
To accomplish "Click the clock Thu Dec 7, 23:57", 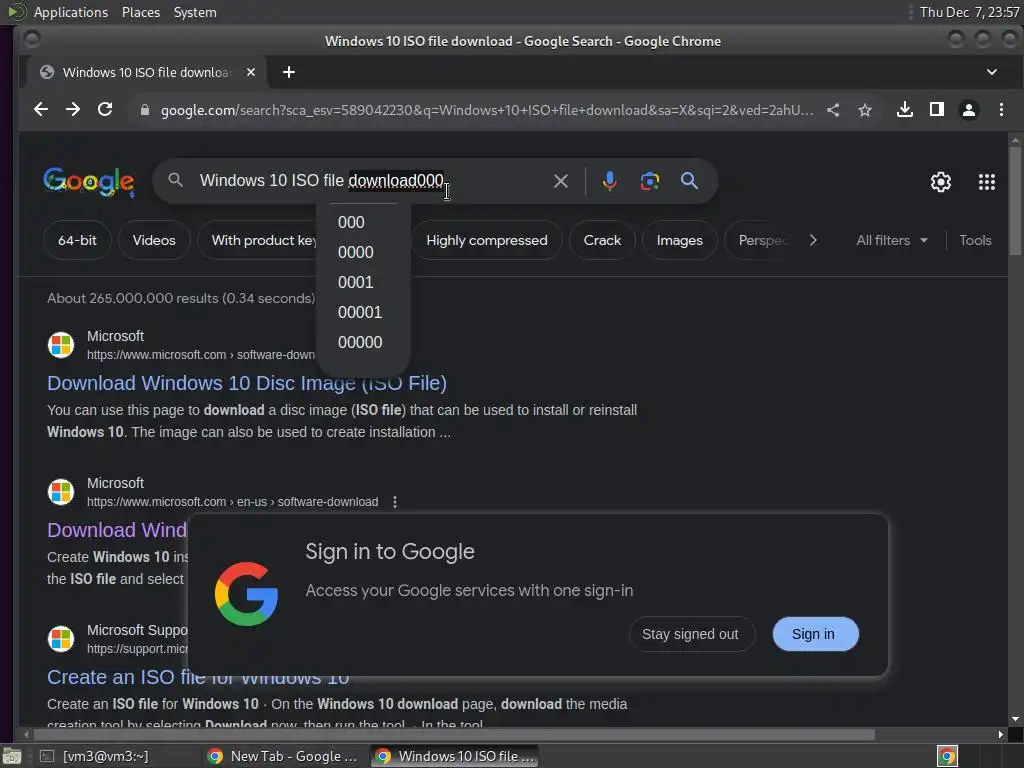I will (969, 12).
